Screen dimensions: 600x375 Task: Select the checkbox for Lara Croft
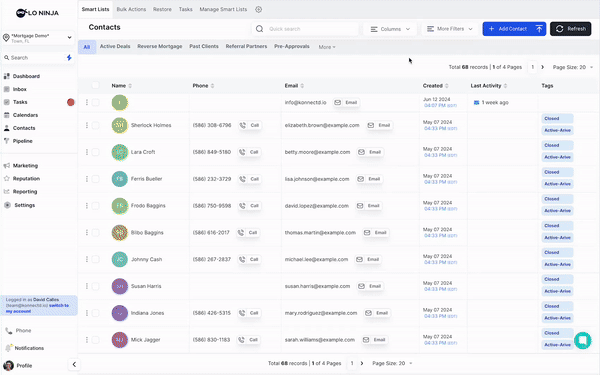tap(95, 152)
